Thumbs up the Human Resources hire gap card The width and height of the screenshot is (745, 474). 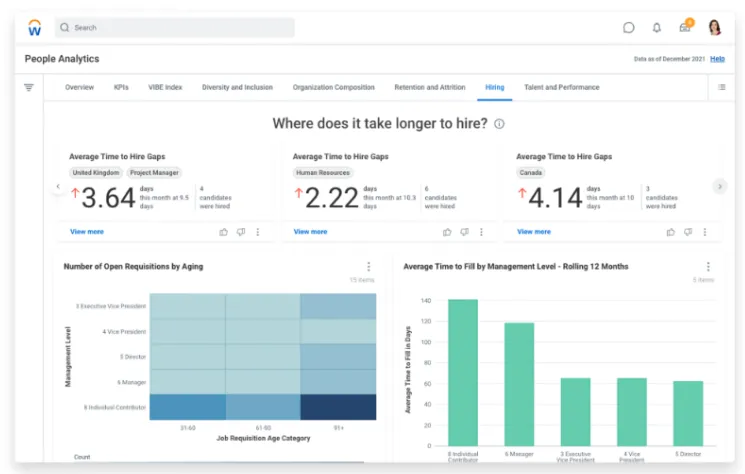(447, 232)
